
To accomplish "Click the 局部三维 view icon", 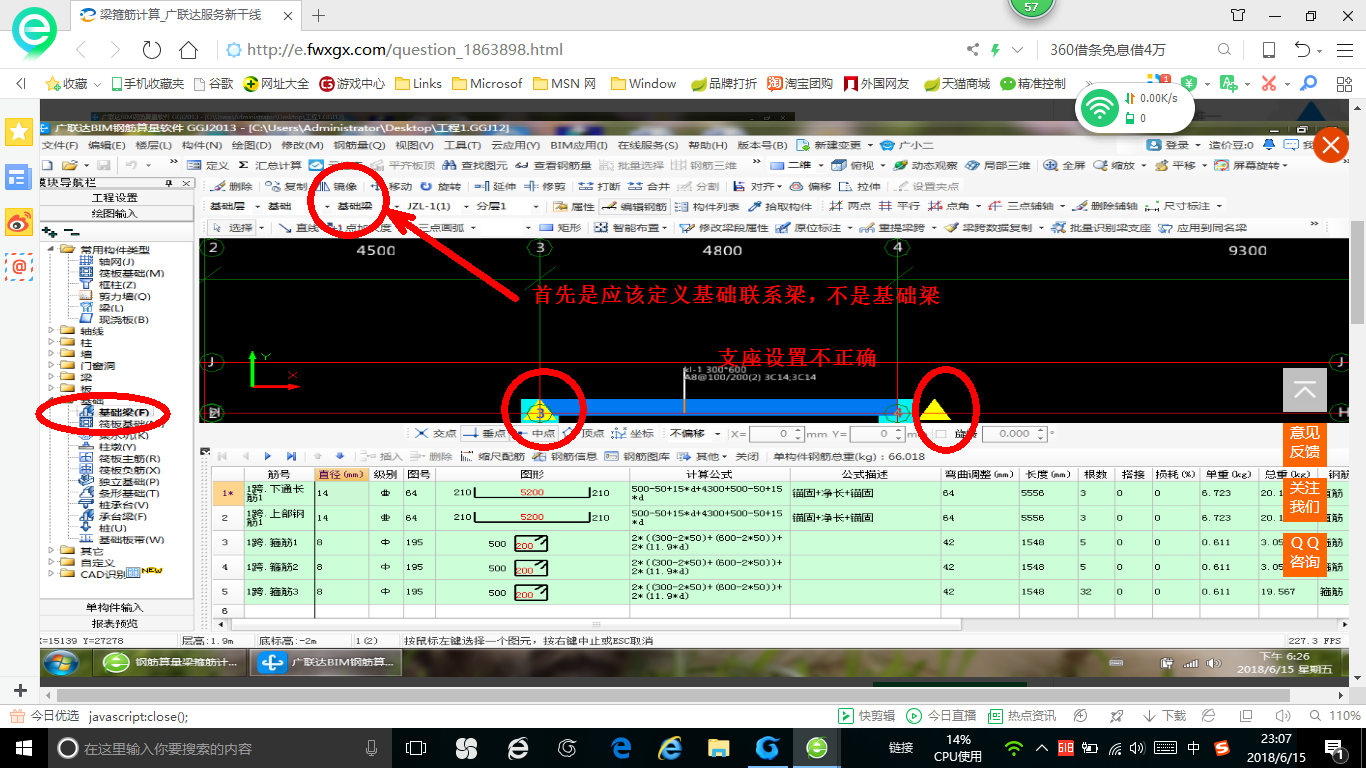I will (998, 165).
